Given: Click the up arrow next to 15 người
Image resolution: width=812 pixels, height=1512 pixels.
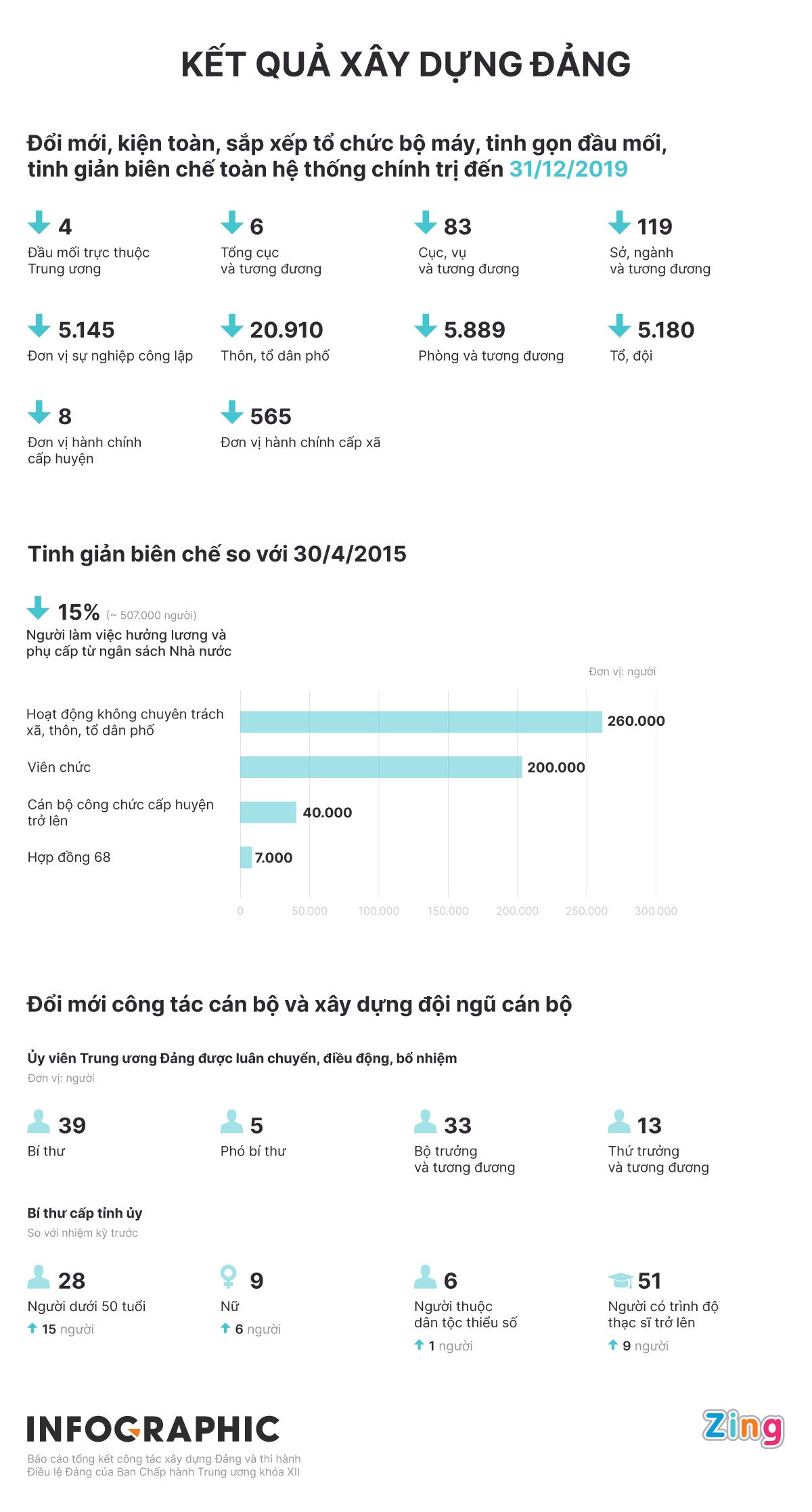Looking at the screenshot, I should [x=32, y=1329].
